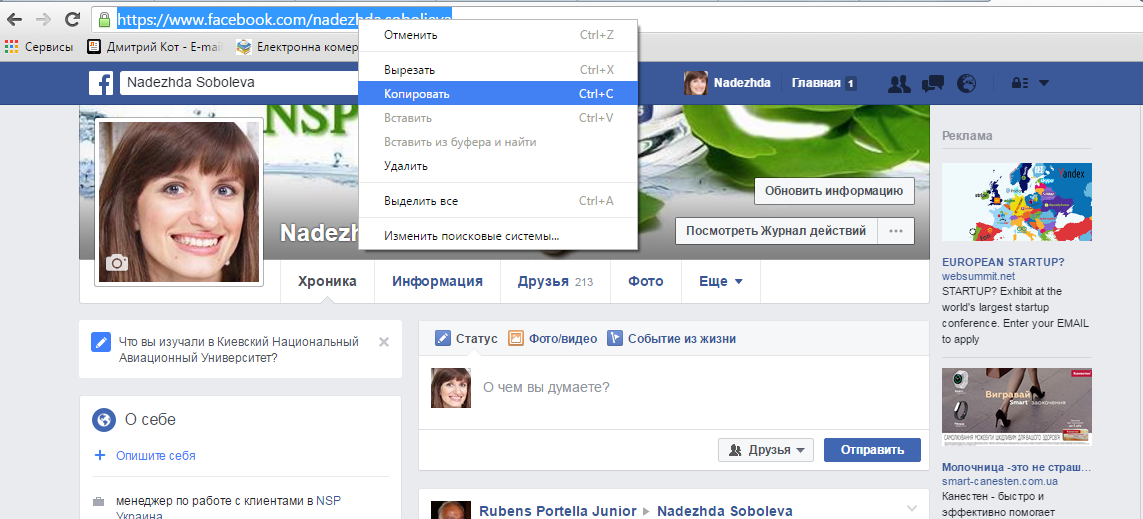Click the Молочница ad headline
The width and height of the screenshot is (1143, 519).
click(x=1016, y=467)
